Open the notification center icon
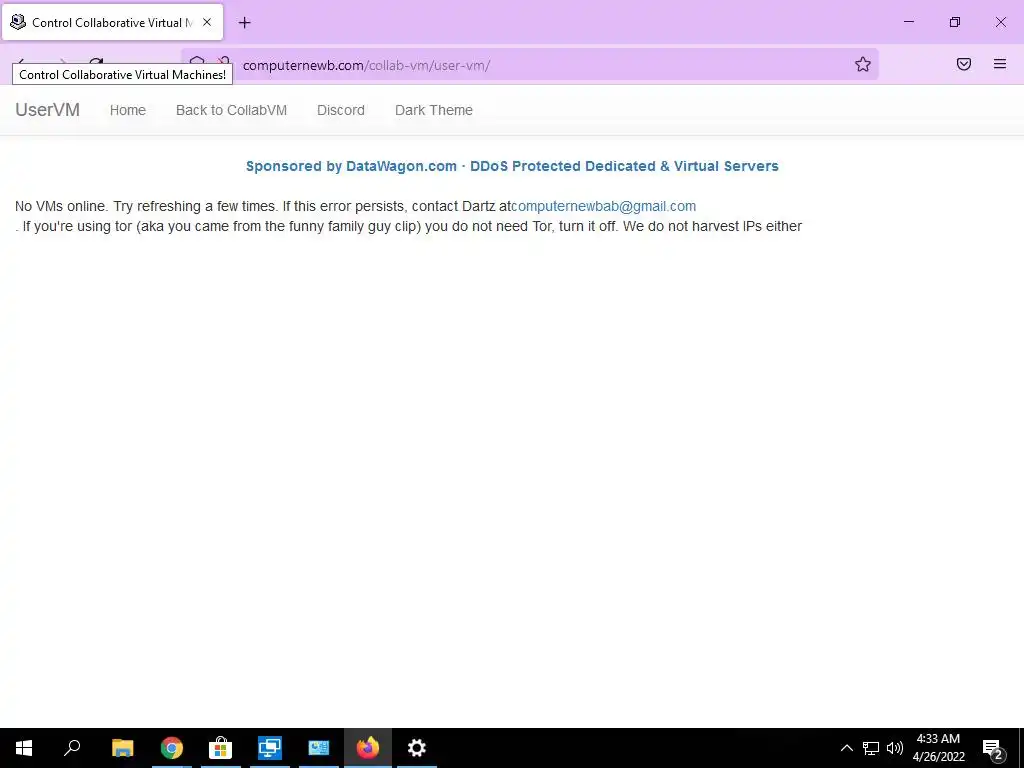This screenshot has width=1024, height=768. (993, 748)
